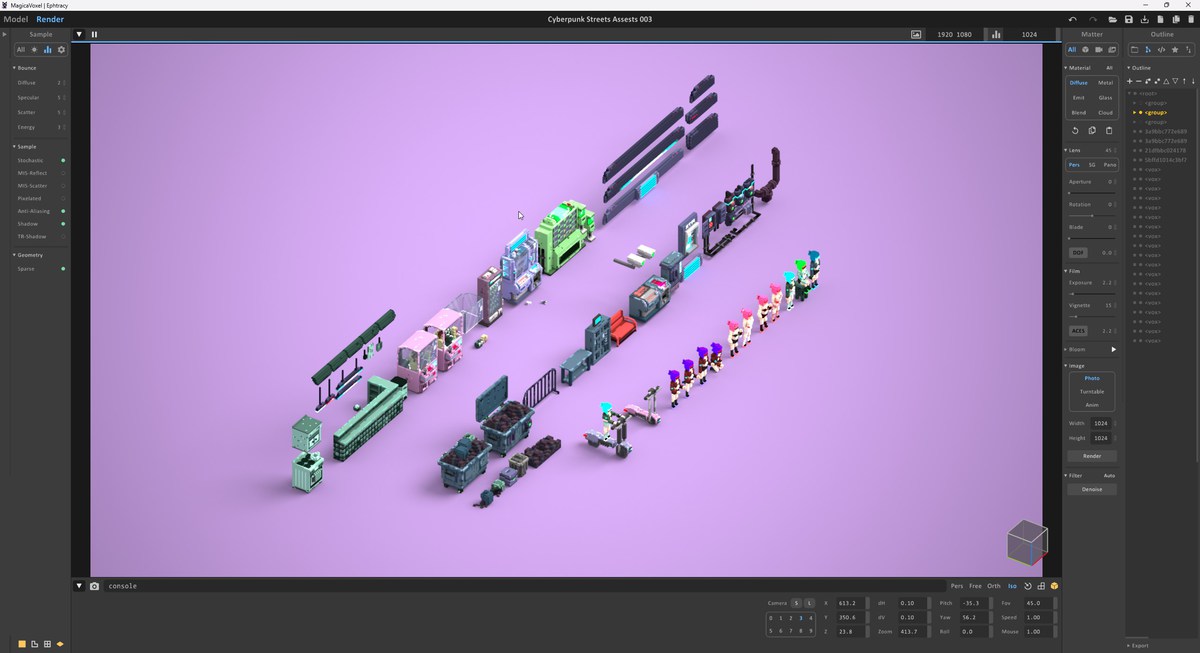Open project using the folder icon
The width and height of the screenshot is (1200, 653).
coord(1112,19)
